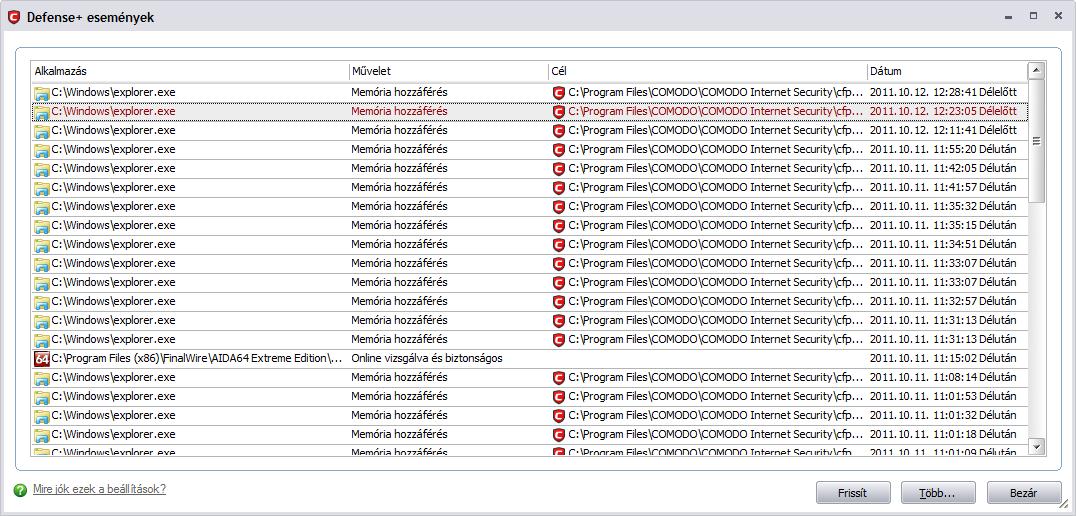The image size is (1076, 516).
Task: Click the COMODO shield icon in the 12:23:05 row
Action: click(x=559, y=112)
